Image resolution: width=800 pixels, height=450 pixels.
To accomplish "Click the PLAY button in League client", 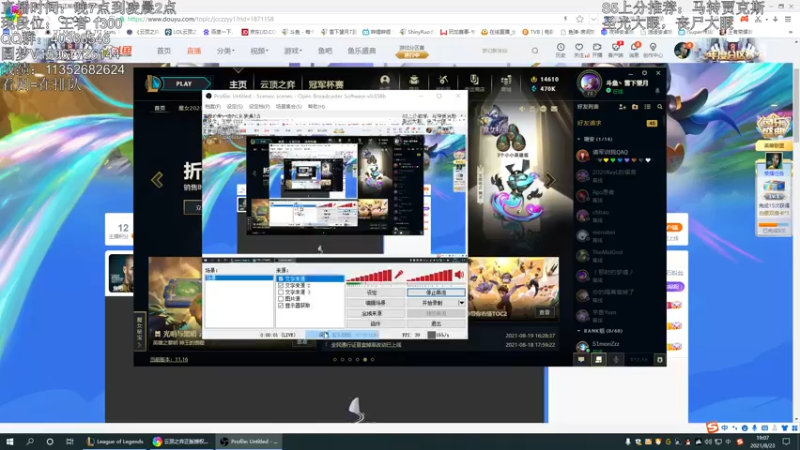I will click(x=184, y=84).
